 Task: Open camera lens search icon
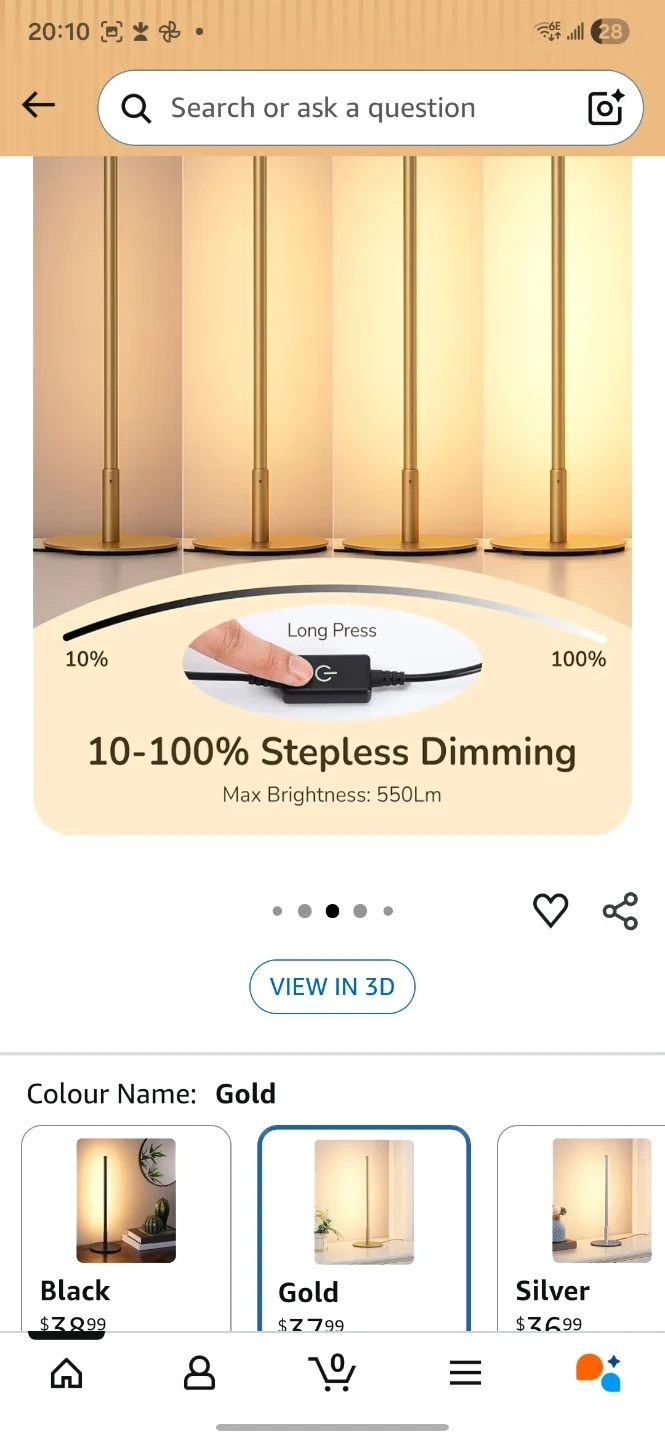(x=606, y=108)
